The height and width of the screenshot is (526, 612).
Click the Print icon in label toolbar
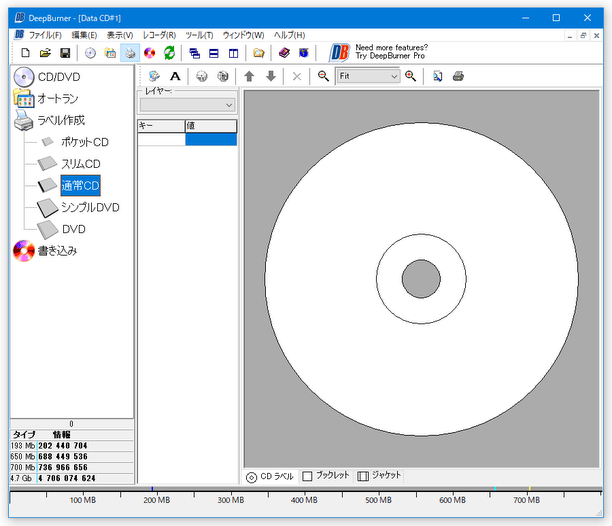pyautogui.click(x=458, y=76)
